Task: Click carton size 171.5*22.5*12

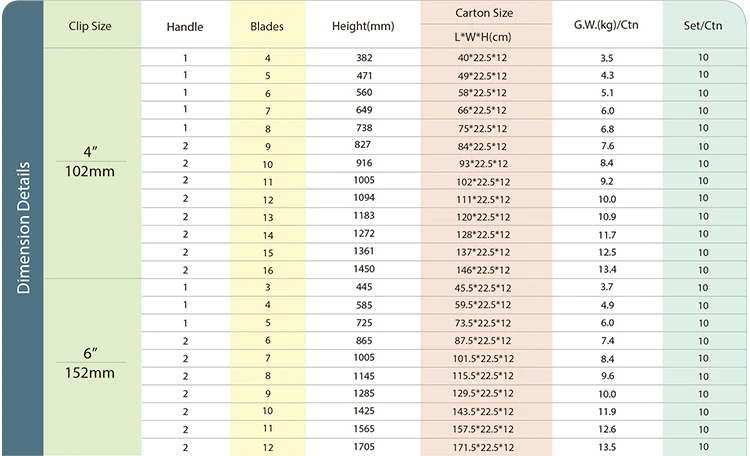Action: [x=483, y=447]
